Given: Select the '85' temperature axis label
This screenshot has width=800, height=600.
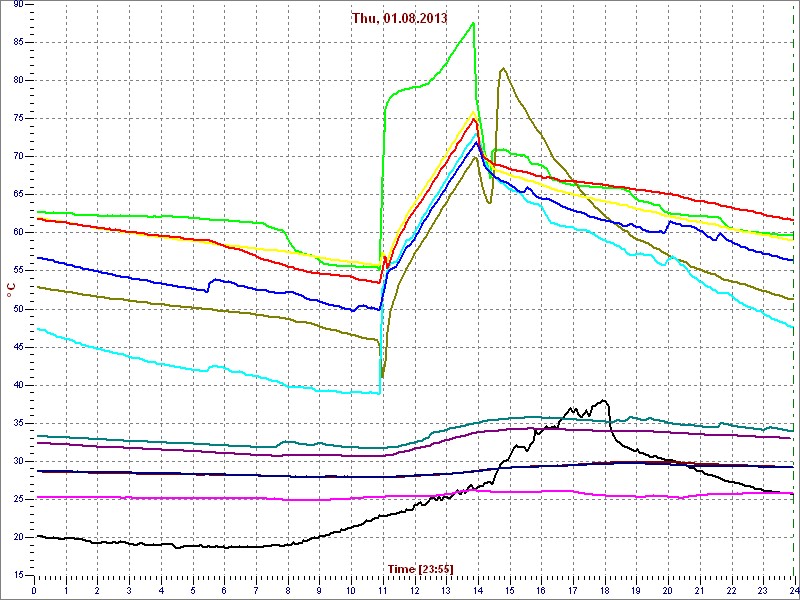Looking at the screenshot, I should [18, 42].
